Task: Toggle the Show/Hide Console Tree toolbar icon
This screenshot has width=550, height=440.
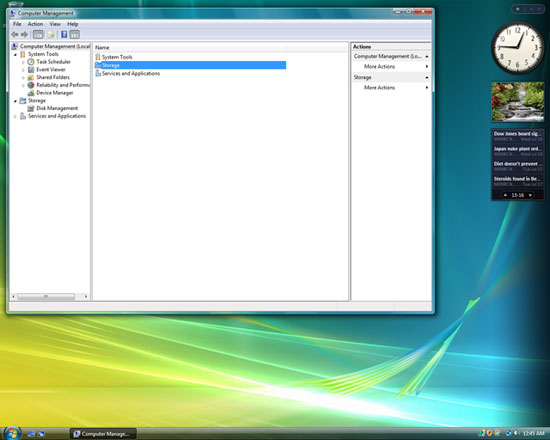Action: tap(38, 34)
